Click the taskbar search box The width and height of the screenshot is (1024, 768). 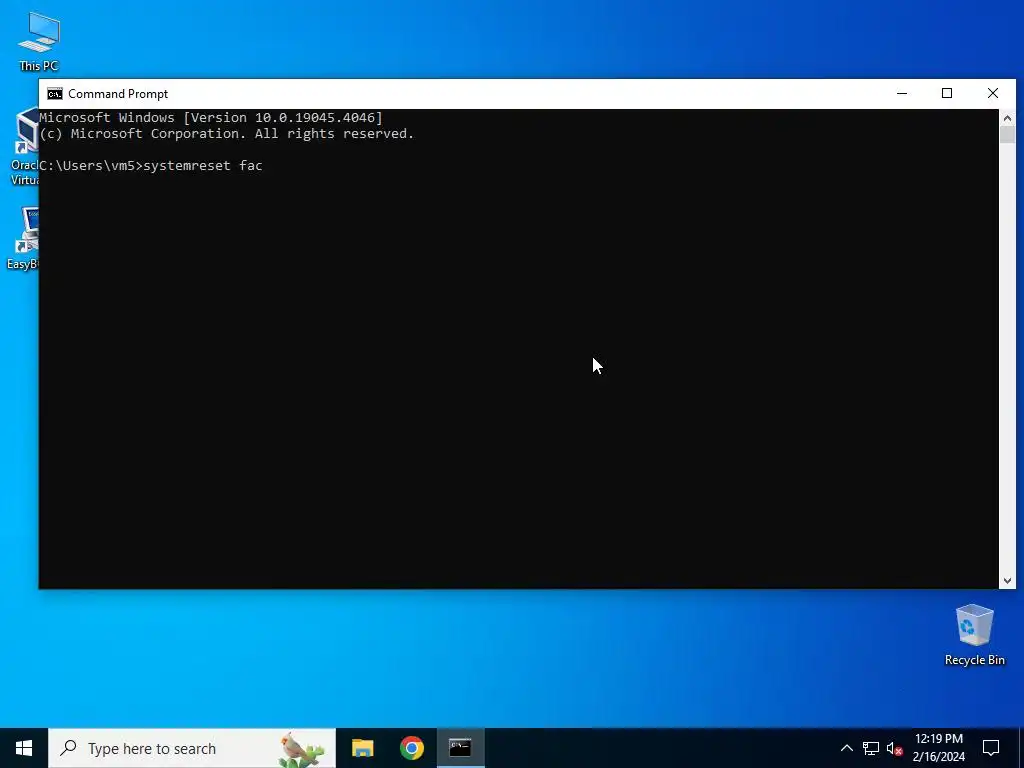[x=192, y=748]
